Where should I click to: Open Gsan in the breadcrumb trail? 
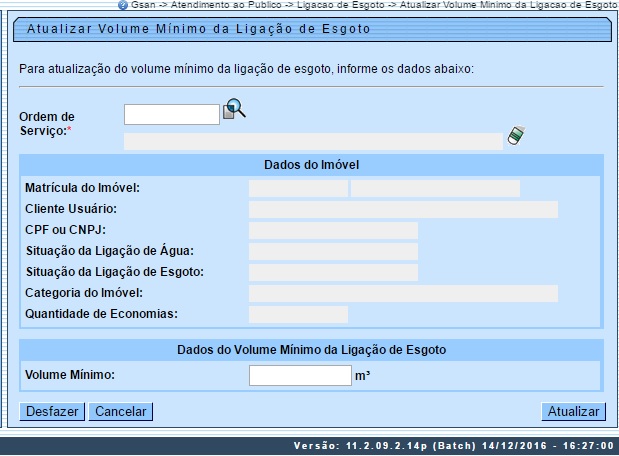[142, 5]
